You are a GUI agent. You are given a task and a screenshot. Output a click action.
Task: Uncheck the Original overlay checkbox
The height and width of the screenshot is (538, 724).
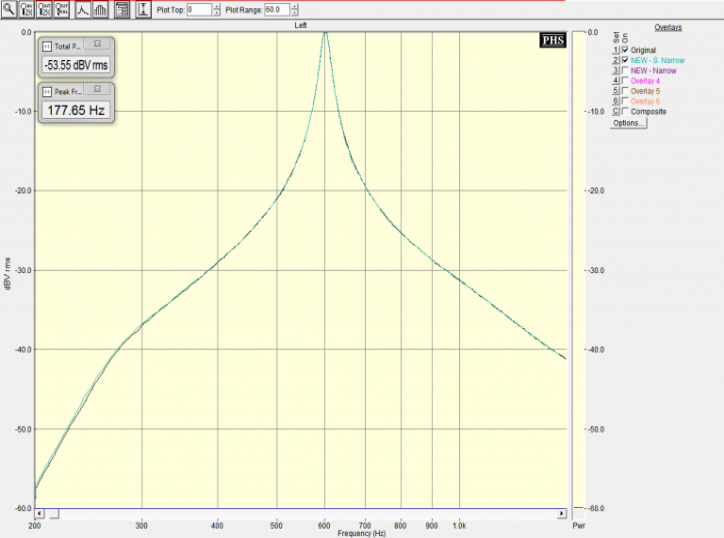point(625,50)
